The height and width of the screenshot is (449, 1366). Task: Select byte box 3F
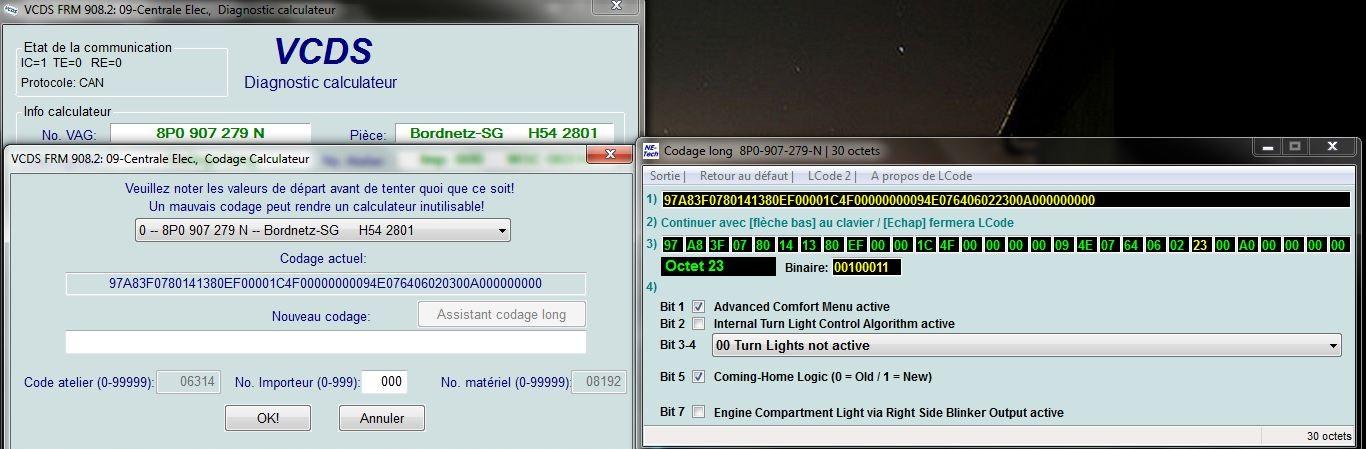[x=718, y=244]
